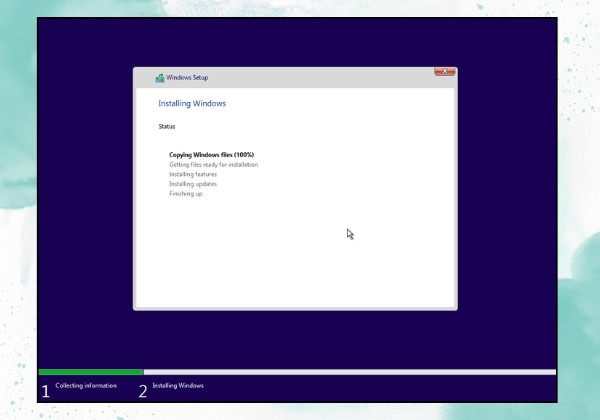Select 'Finishing up' status line
This screenshot has height=420, width=600.
click(x=186, y=194)
